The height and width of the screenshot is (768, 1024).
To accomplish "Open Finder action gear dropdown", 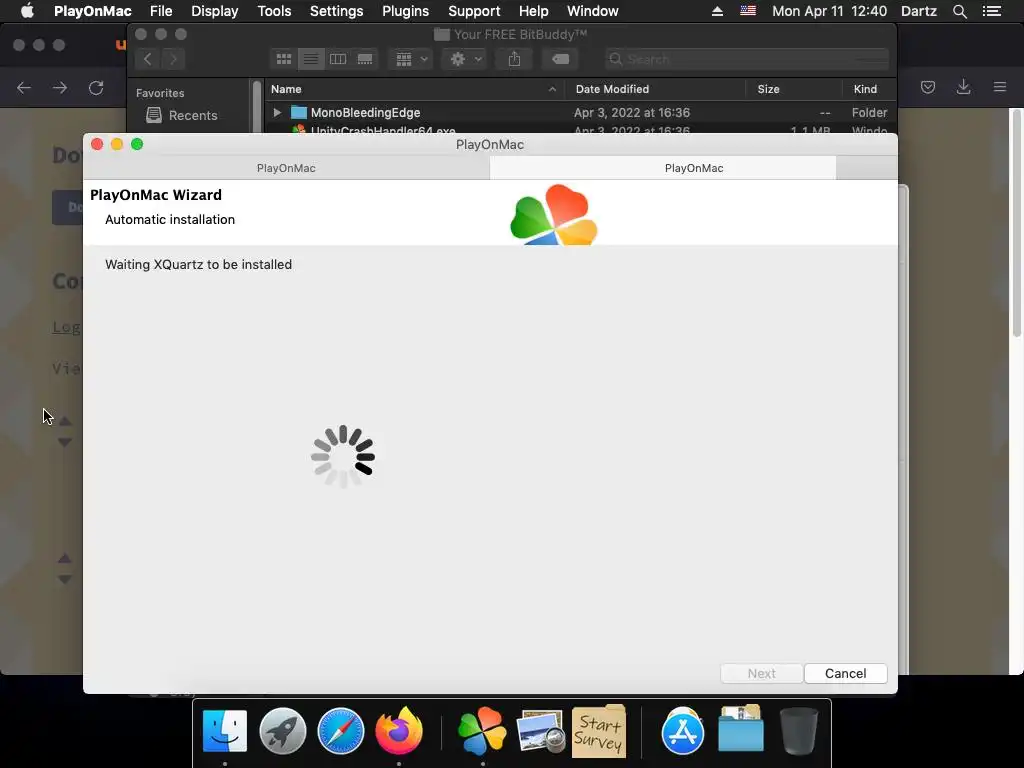I will click(464, 59).
